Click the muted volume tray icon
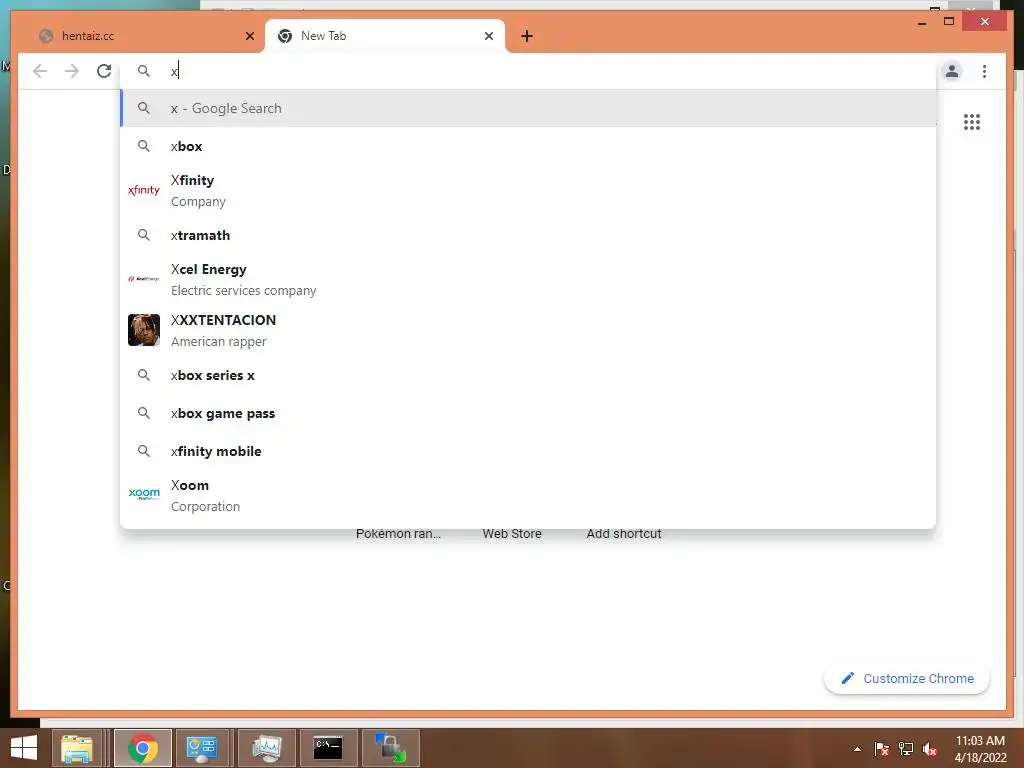The image size is (1024, 768). (930, 749)
